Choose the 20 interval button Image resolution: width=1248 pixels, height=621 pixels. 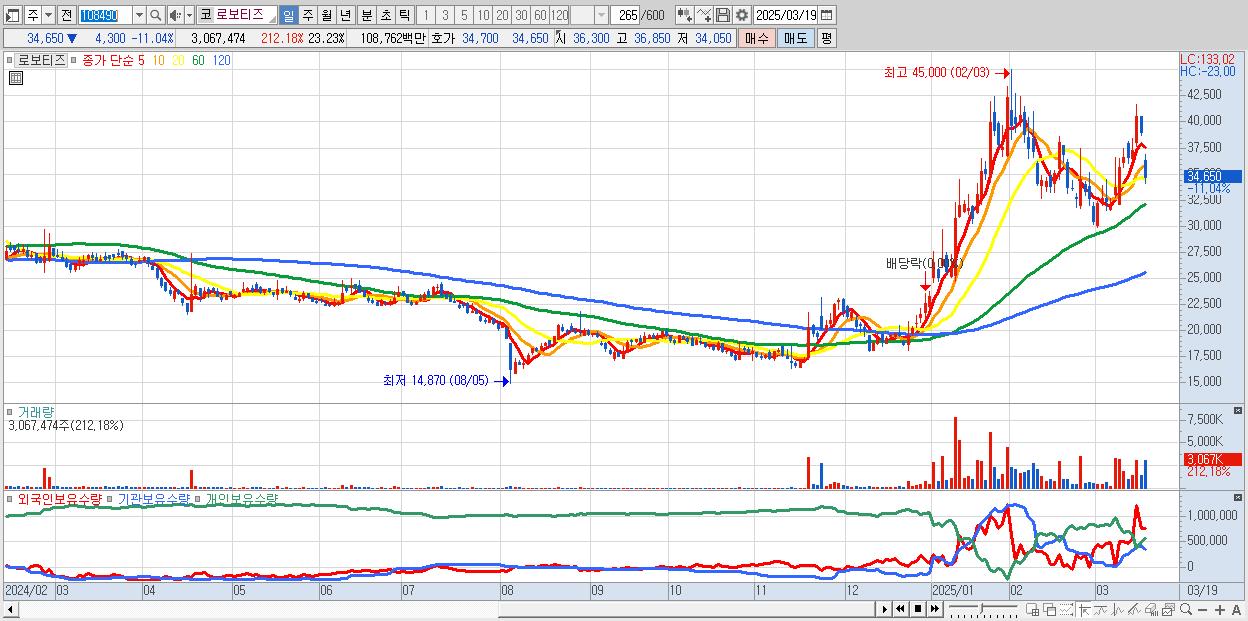click(x=502, y=16)
